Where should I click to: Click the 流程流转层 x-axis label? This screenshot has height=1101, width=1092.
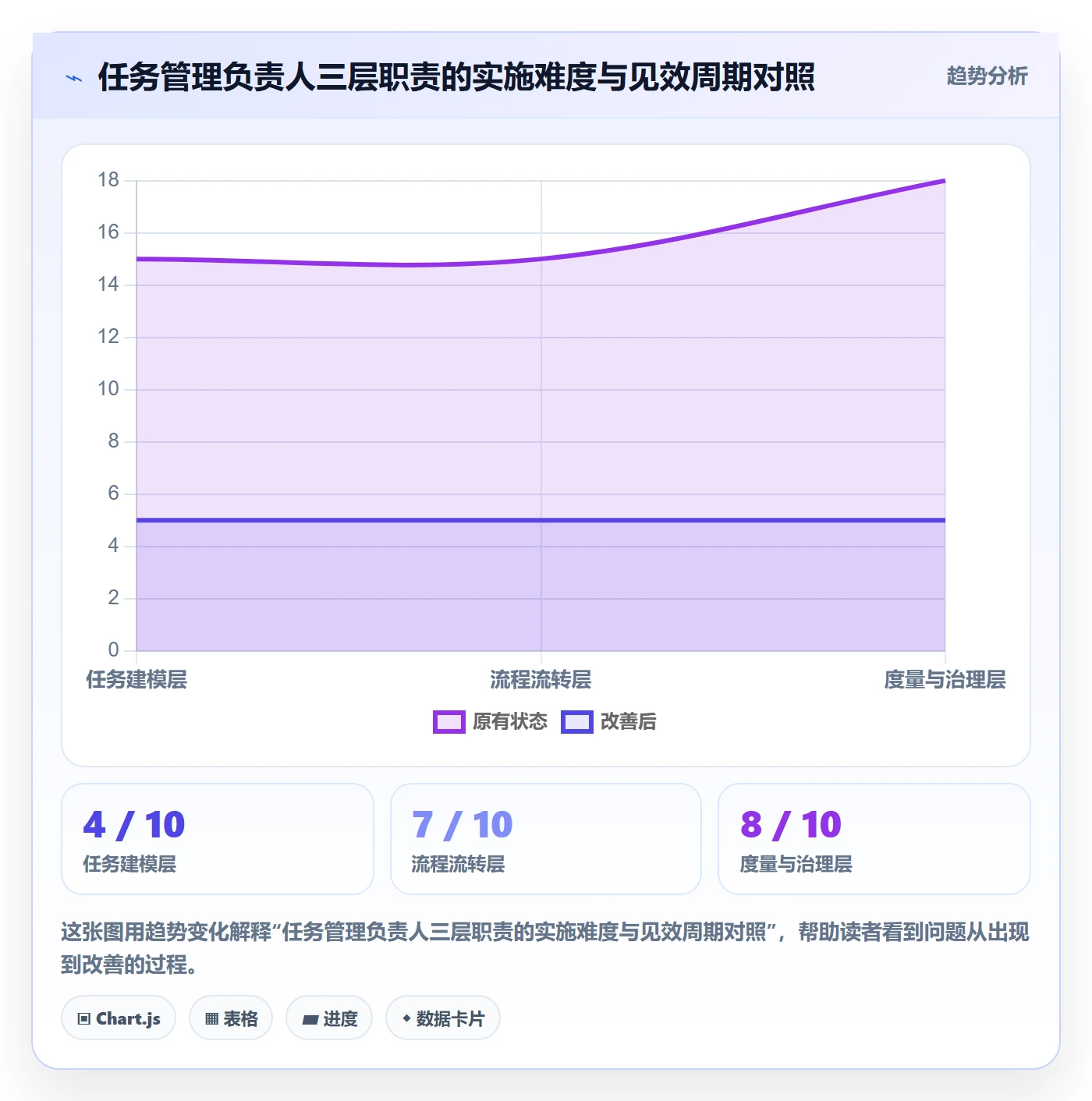point(541,680)
